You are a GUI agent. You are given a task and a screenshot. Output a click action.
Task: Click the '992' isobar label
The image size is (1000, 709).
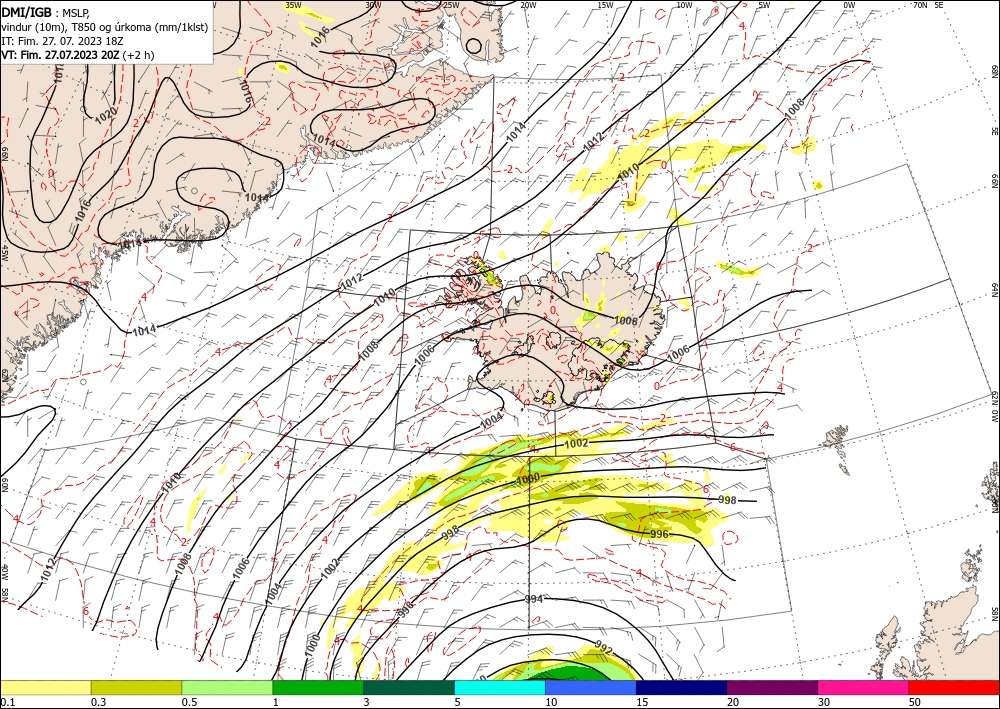603,648
